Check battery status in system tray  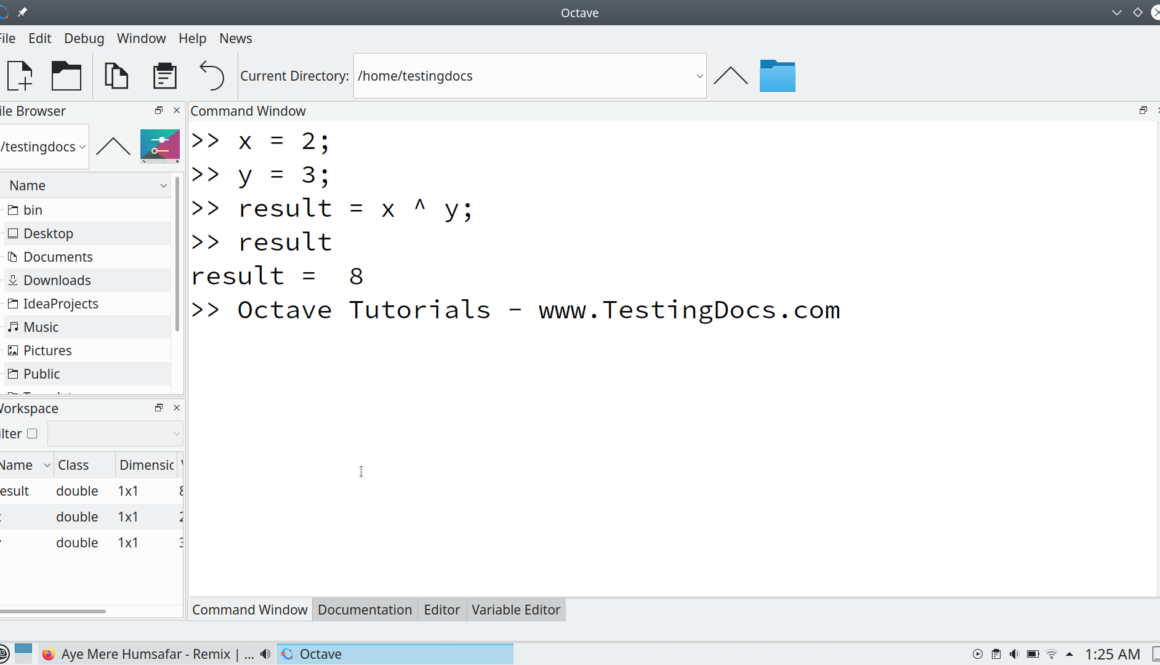pyautogui.click(x=1033, y=654)
